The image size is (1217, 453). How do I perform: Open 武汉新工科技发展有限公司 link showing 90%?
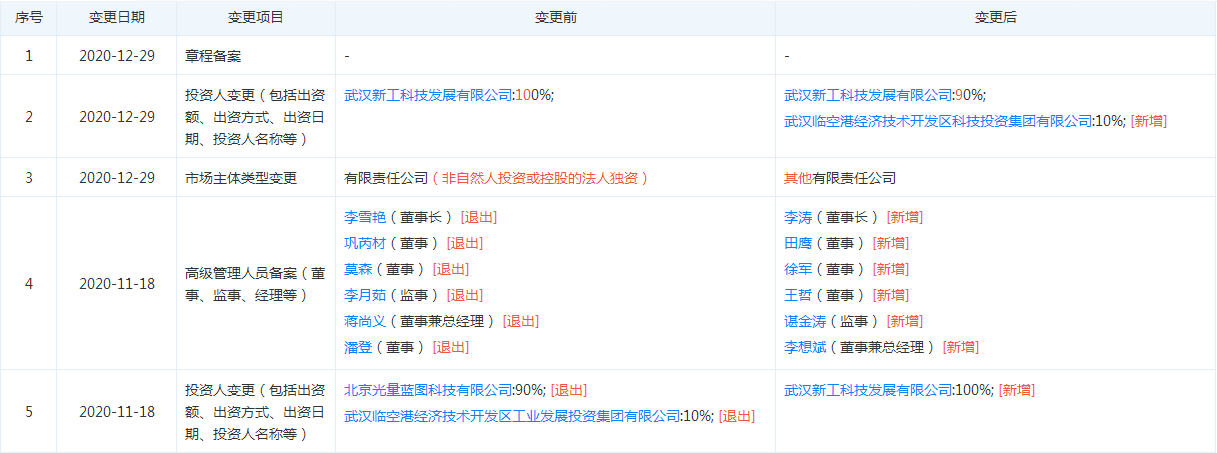point(869,95)
